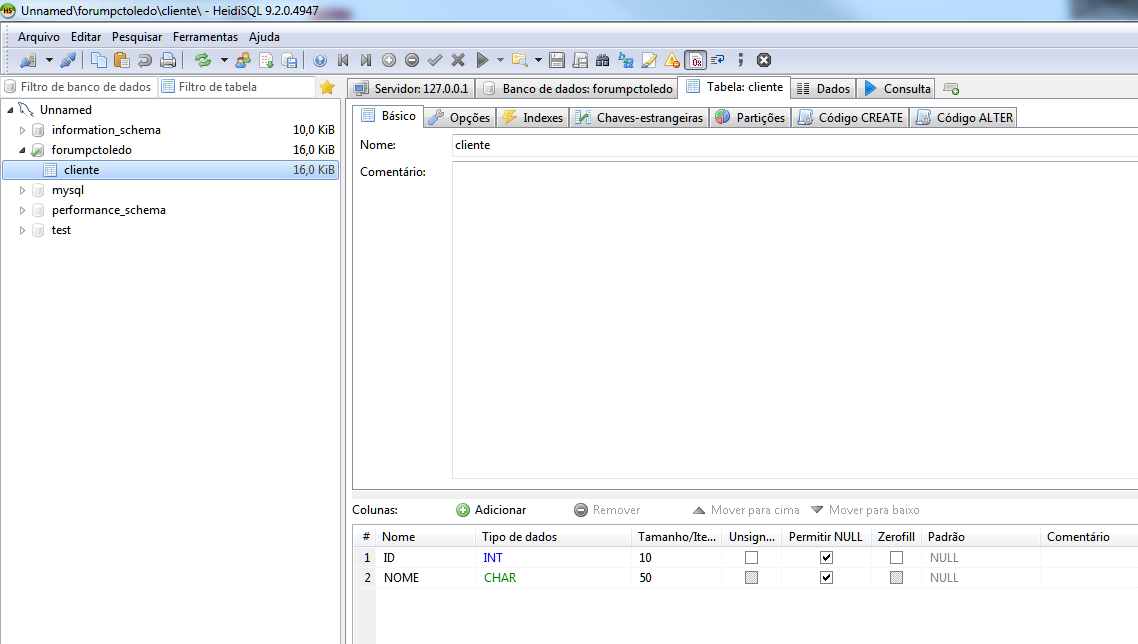1138x644 pixels.
Task: Run the query with play icon
Action: pyautogui.click(x=482, y=60)
